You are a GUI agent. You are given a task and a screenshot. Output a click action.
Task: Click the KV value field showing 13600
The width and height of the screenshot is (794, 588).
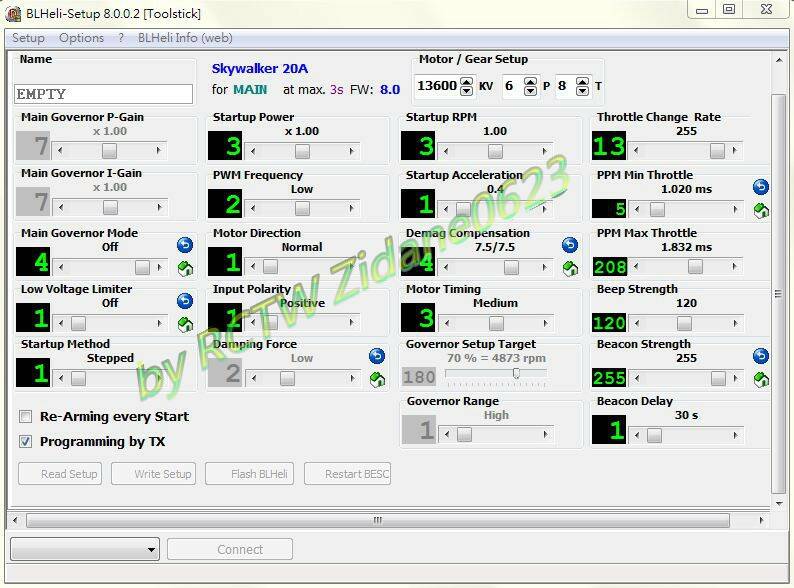point(436,86)
